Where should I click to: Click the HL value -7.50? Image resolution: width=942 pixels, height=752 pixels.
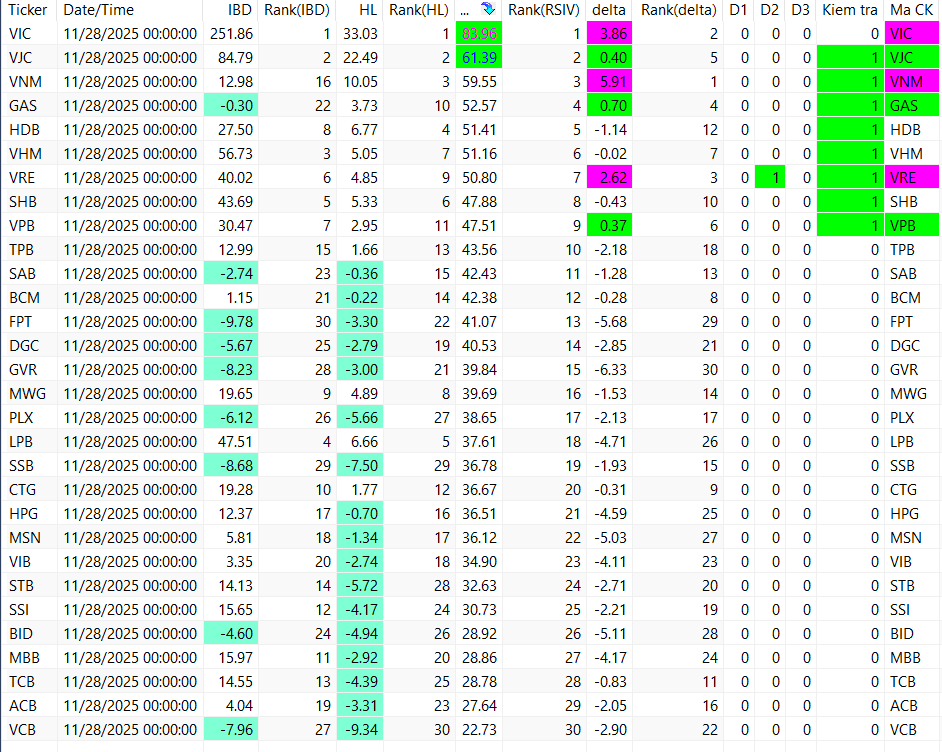pos(360,466)
